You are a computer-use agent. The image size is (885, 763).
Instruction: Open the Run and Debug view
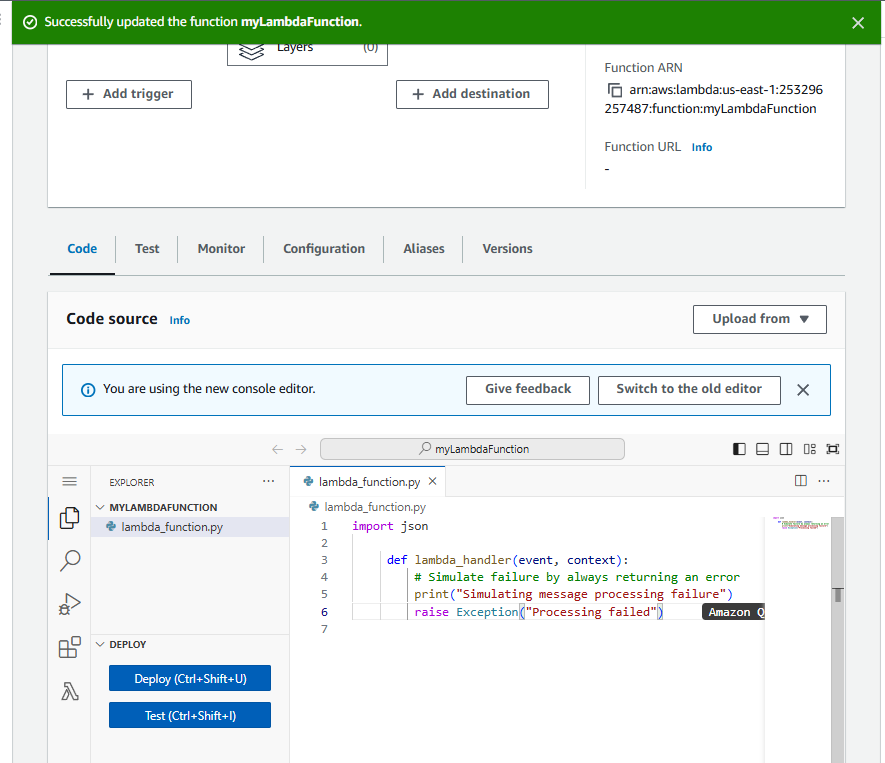(x=69, y=603)
